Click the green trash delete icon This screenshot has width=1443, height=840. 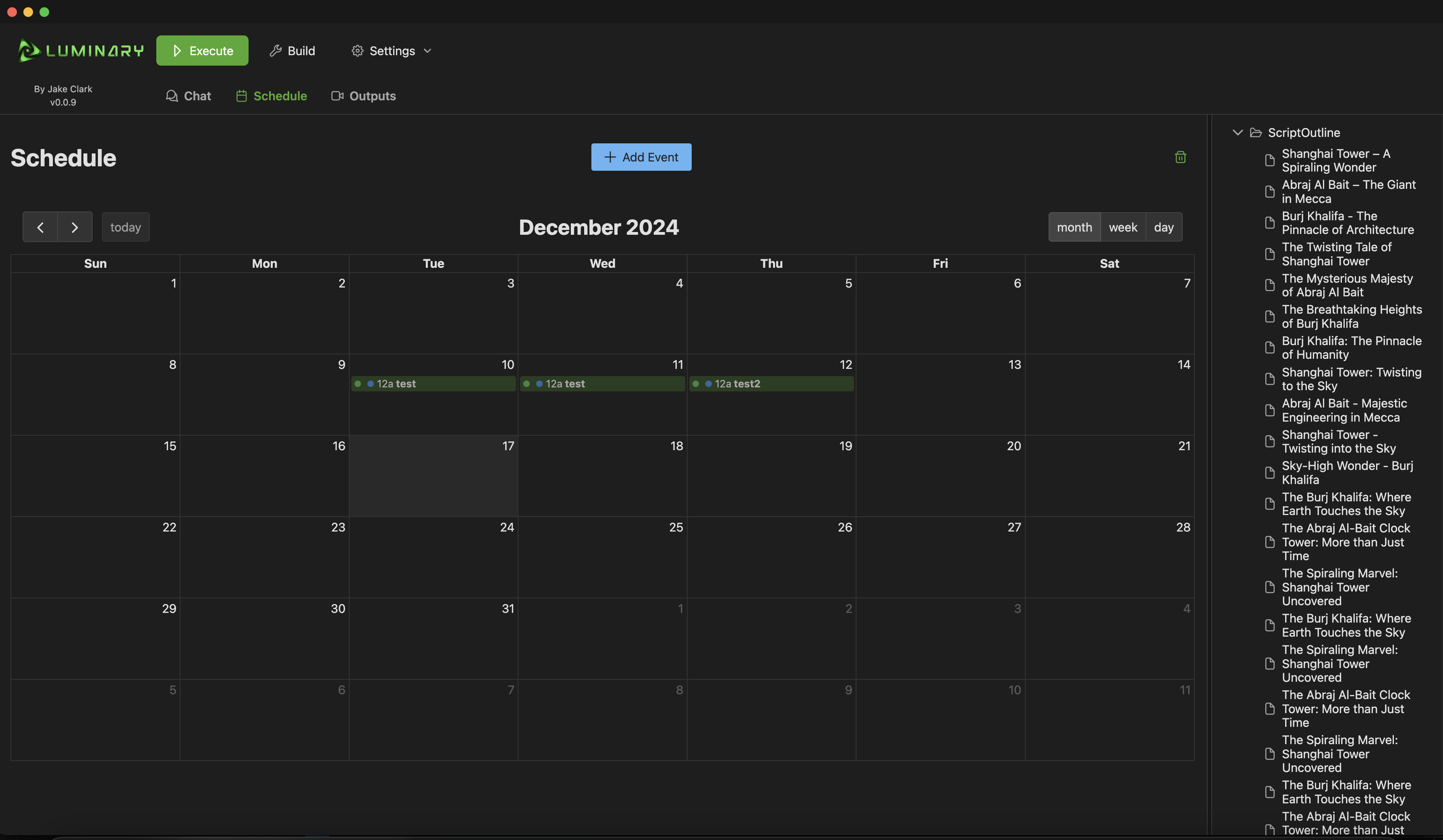click(1180, 157)
